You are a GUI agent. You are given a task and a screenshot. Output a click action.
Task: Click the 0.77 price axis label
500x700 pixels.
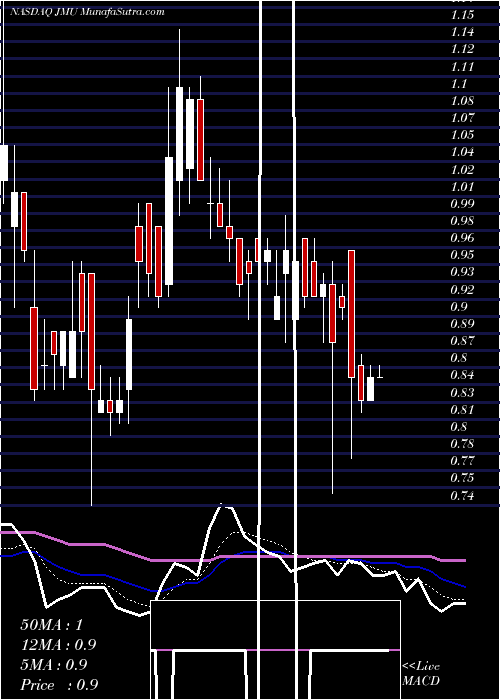click(x=462, y=461)
